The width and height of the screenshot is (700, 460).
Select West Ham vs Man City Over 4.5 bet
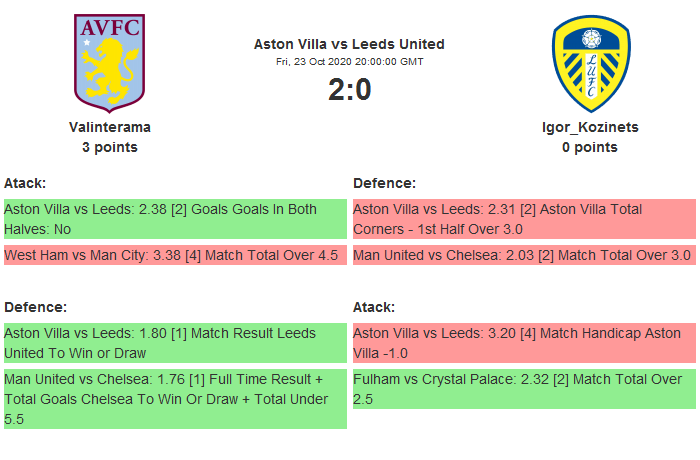pyautogui.click(x=174, y=255)
